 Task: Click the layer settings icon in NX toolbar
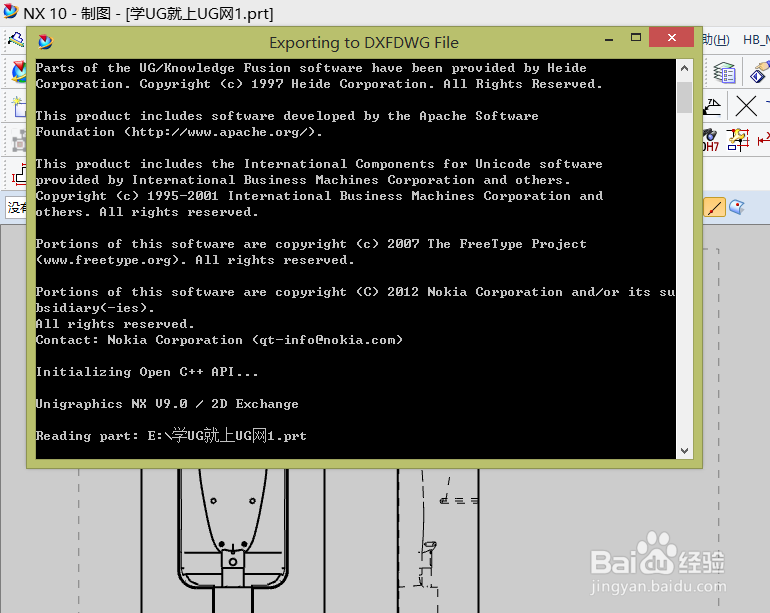click(724, 73)
